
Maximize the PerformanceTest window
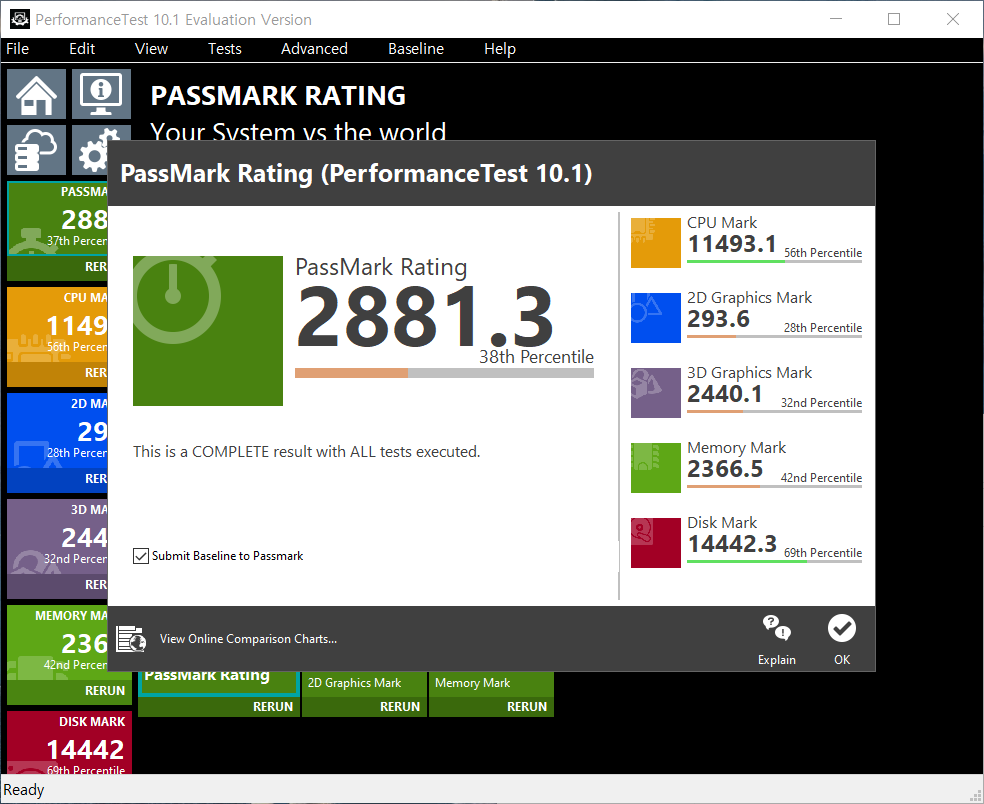pos(894,19)
